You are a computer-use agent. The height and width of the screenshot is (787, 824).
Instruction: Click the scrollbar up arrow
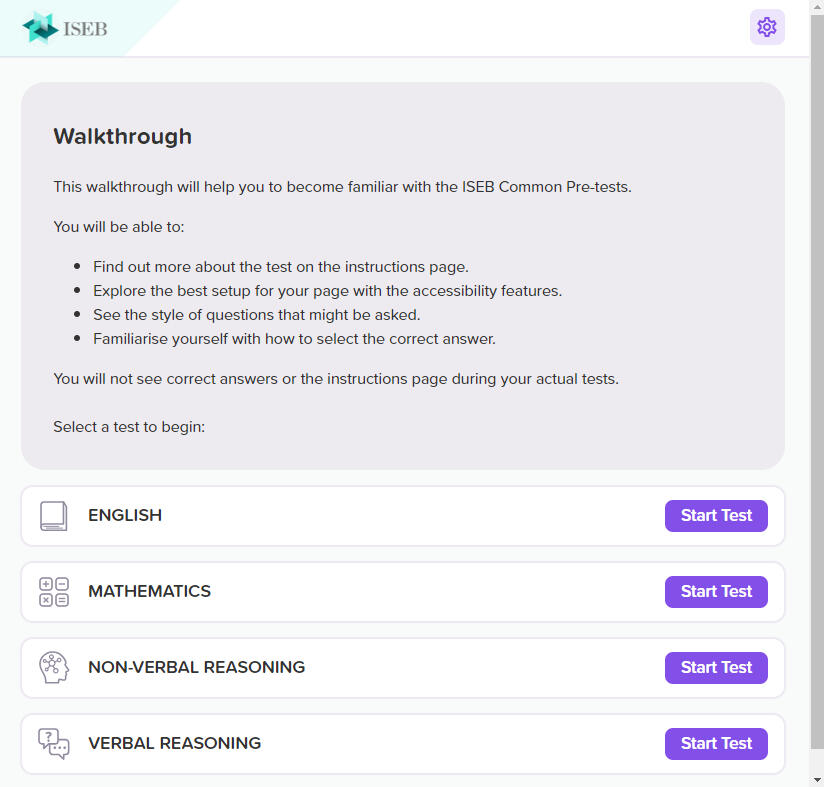[817, 7]
